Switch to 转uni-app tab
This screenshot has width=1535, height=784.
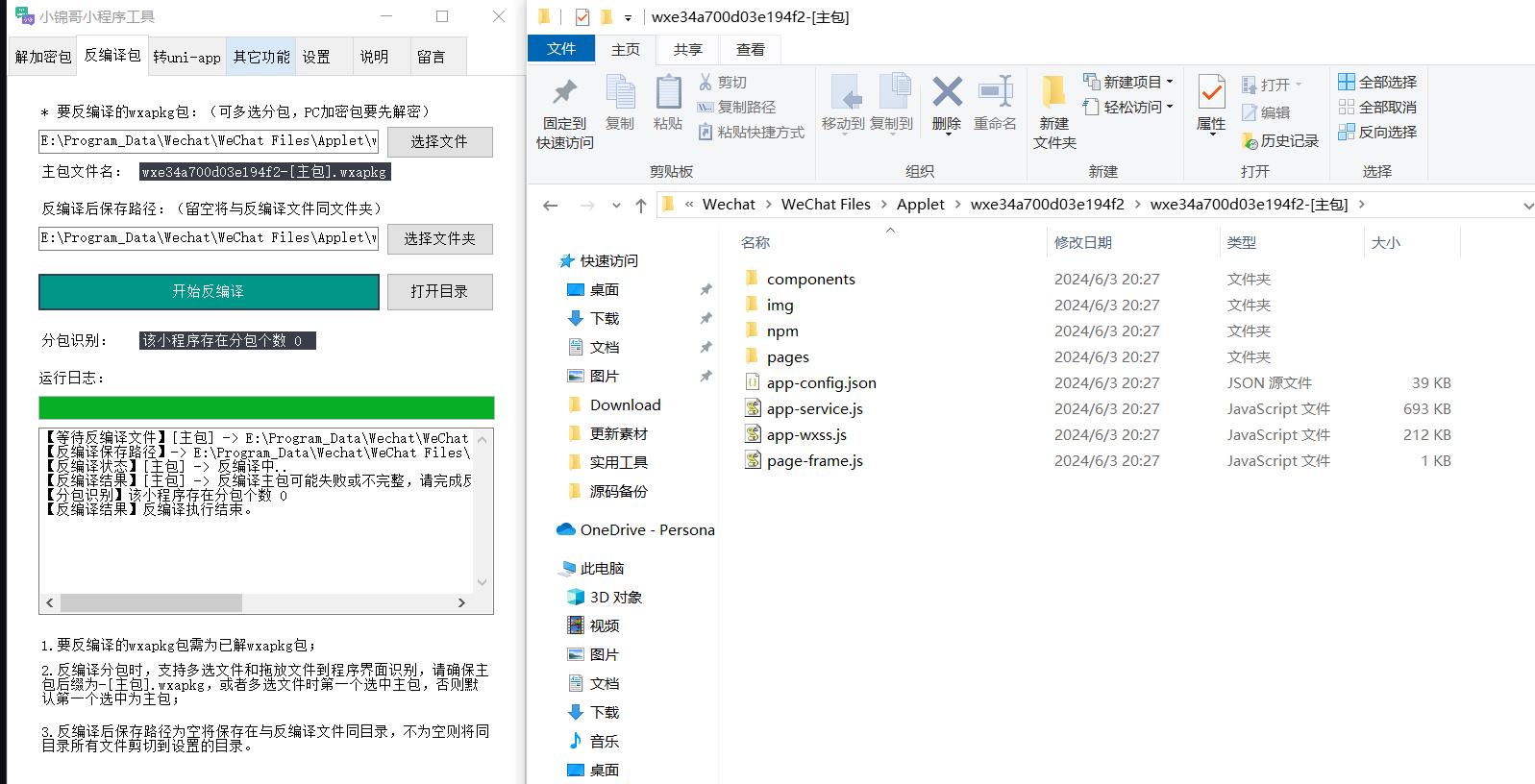tap(186, 57)
